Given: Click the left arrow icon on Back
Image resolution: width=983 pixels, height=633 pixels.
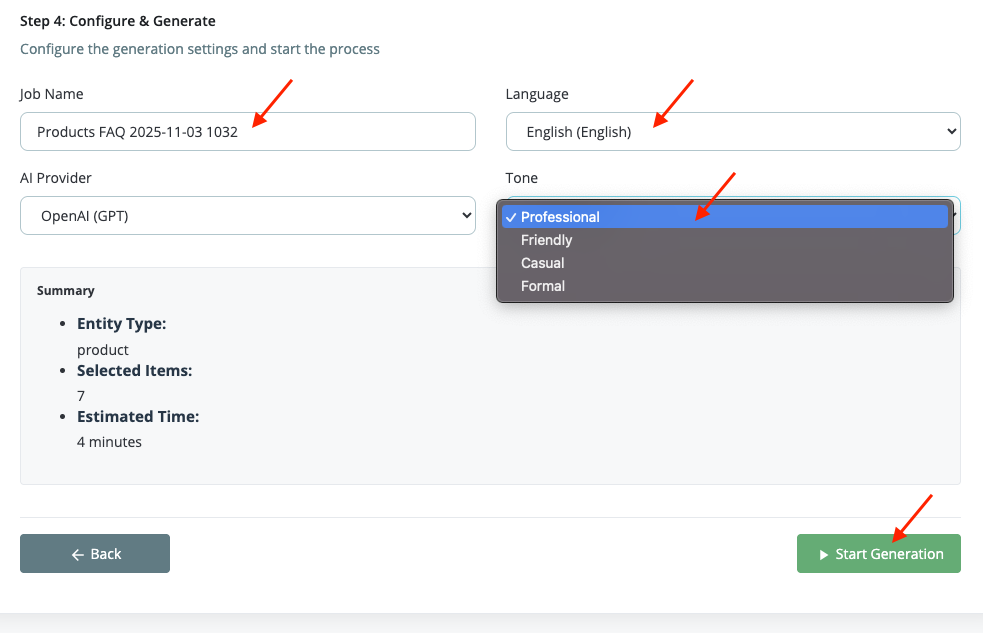Looking at the screenshot, I should point(77,554).
